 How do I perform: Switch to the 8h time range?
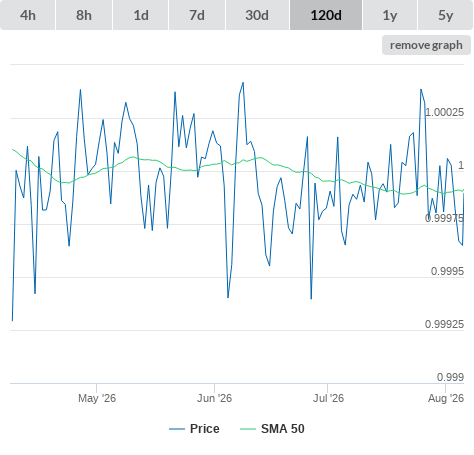84,15
